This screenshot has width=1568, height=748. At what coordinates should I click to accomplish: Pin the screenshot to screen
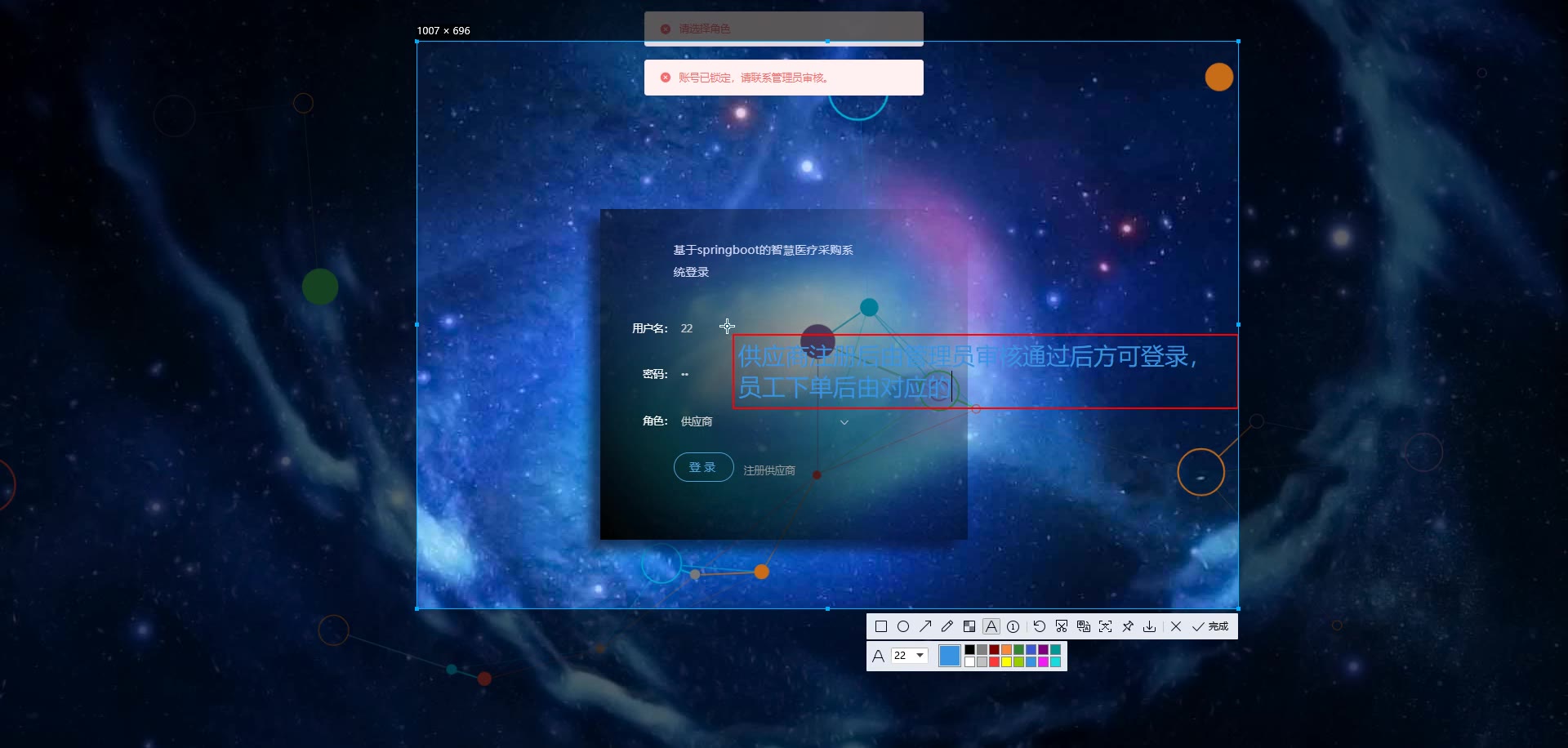[x=1128, y=626]
